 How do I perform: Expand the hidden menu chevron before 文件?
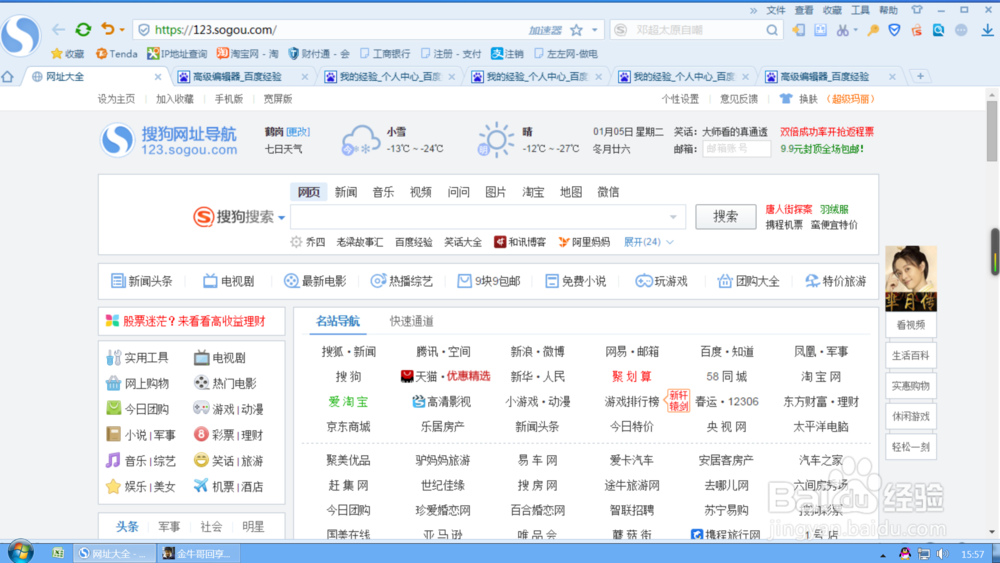click(753, 10)
